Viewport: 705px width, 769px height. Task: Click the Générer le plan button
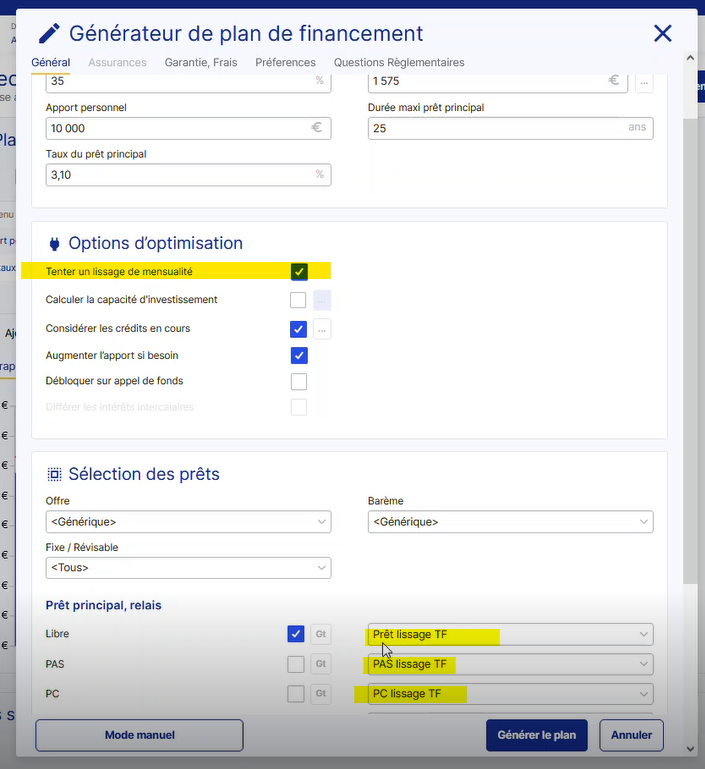537,735
